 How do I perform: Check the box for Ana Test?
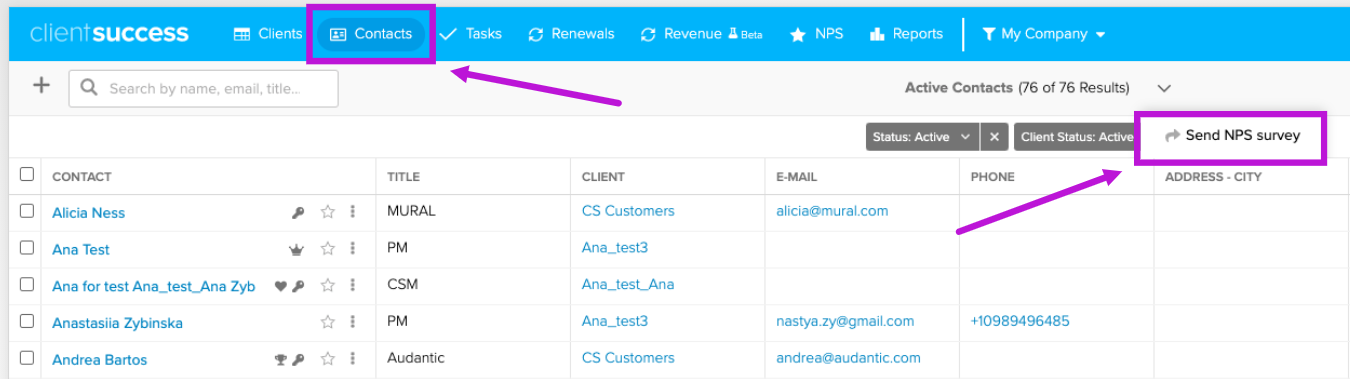[x=27, y=248]
